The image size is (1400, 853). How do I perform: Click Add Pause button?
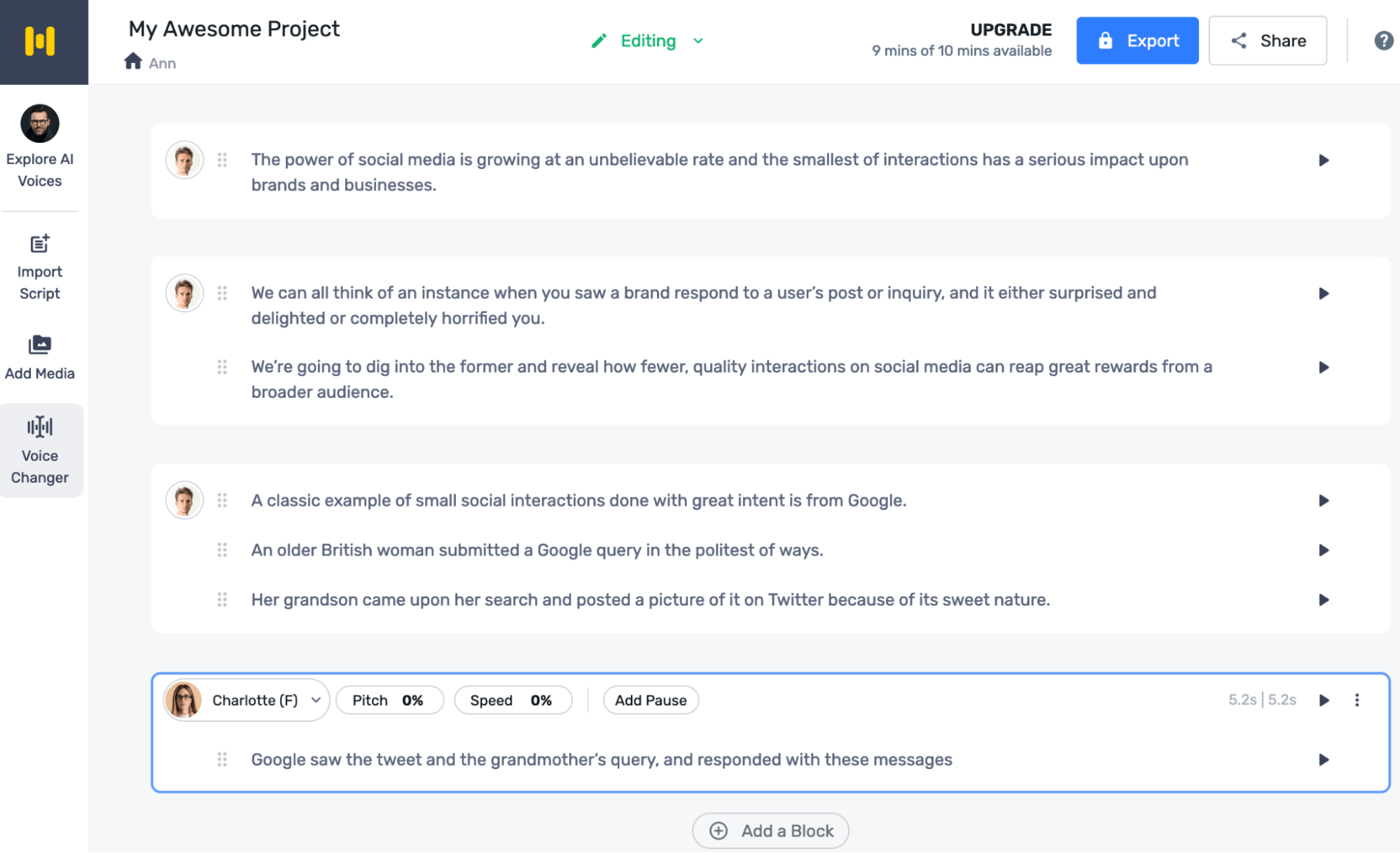tap(651, 700)
